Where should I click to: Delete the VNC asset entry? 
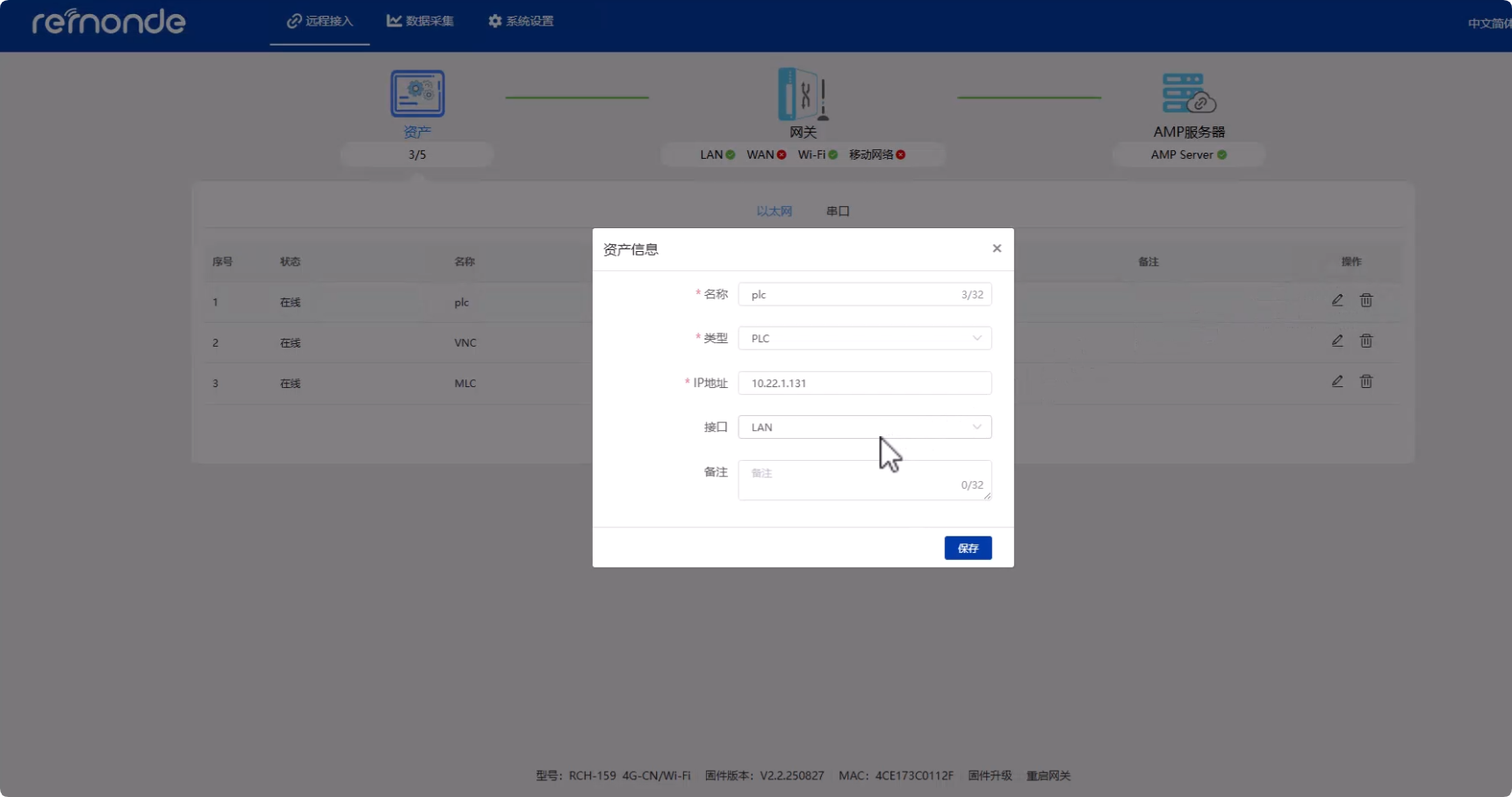1366,341
